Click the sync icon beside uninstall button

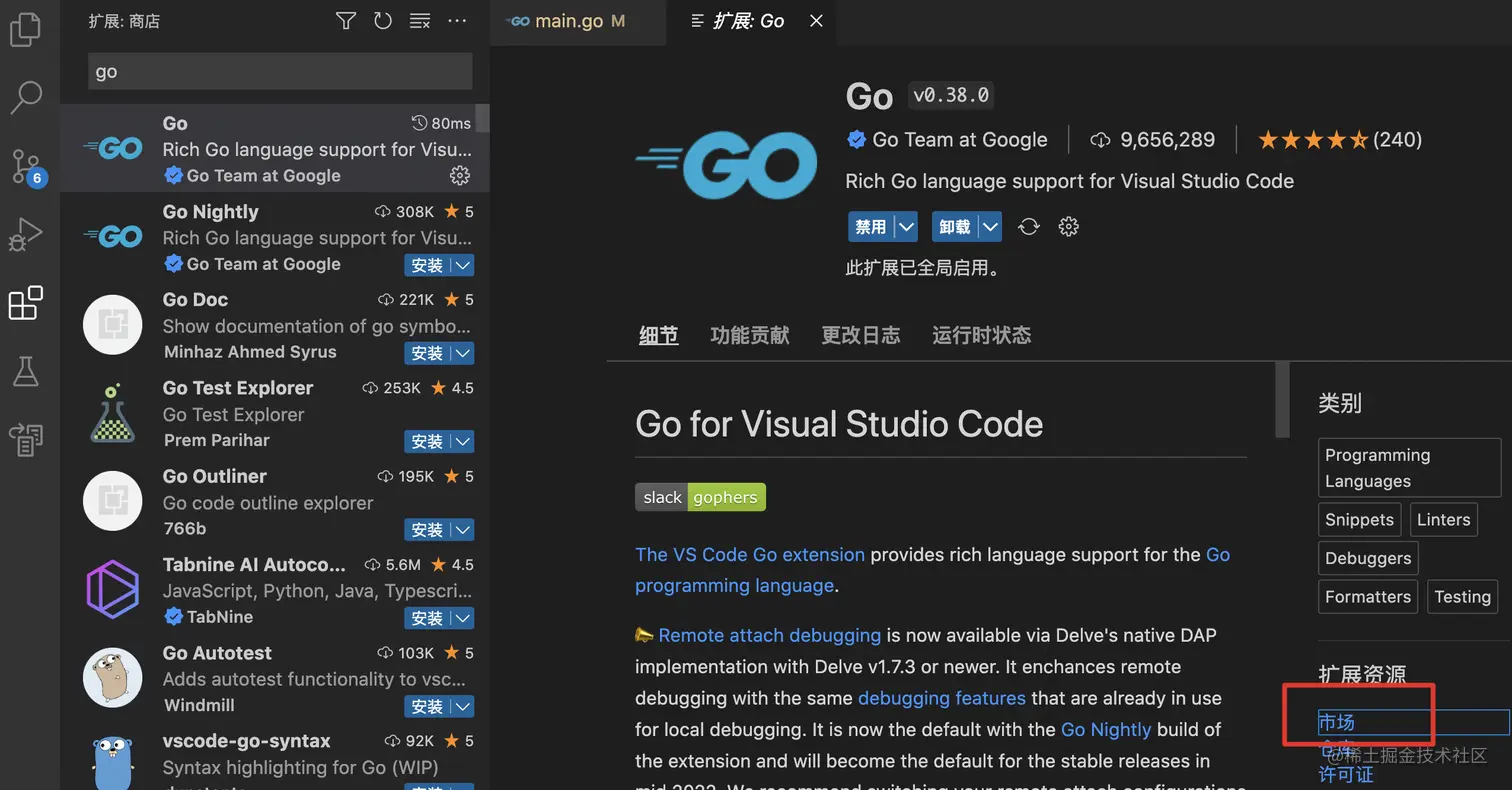[1029, 227]
